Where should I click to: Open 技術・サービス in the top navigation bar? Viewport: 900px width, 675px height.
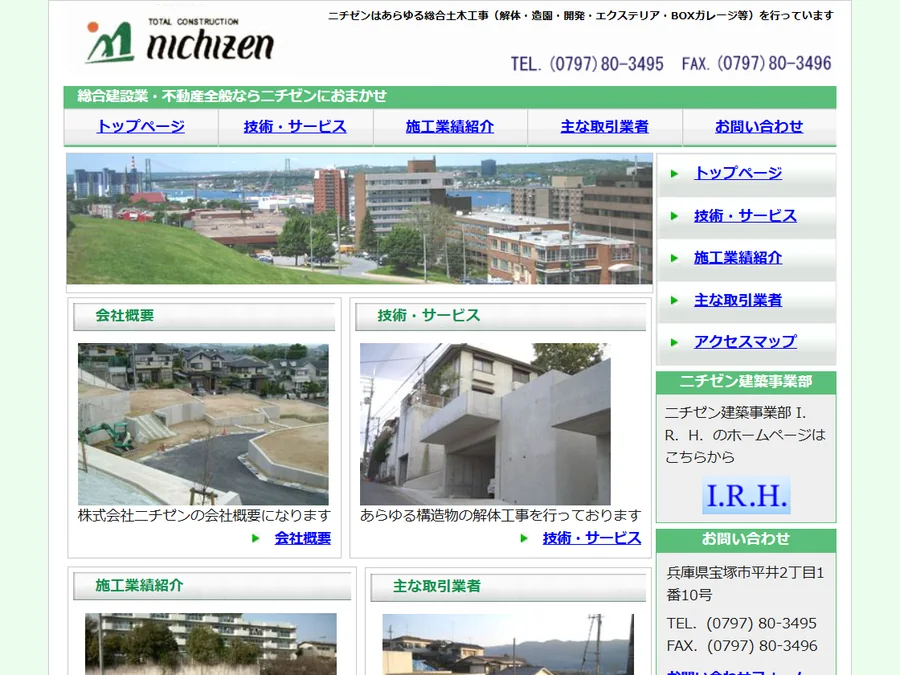pos(295,126)
